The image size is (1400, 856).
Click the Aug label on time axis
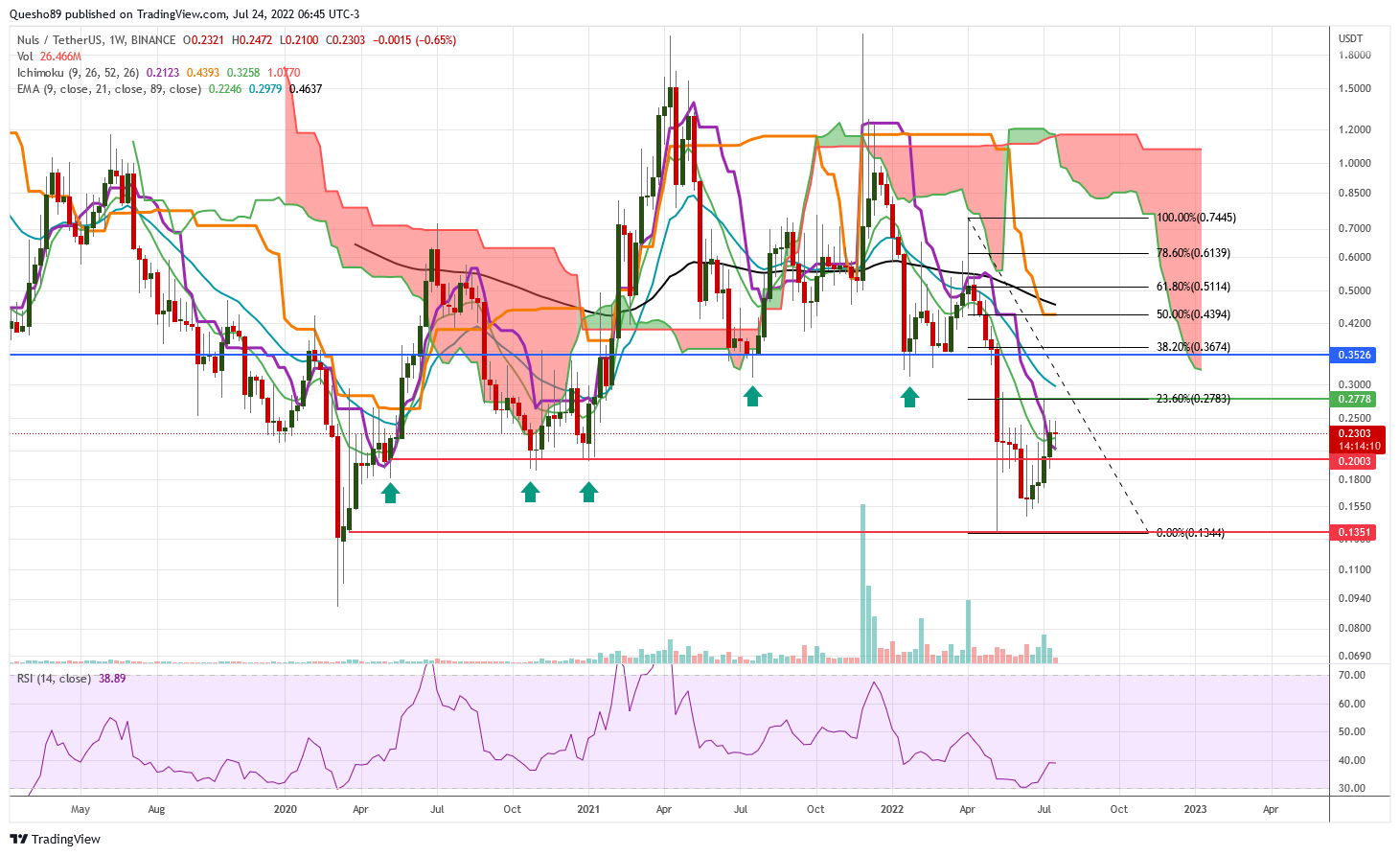[156, 809]
